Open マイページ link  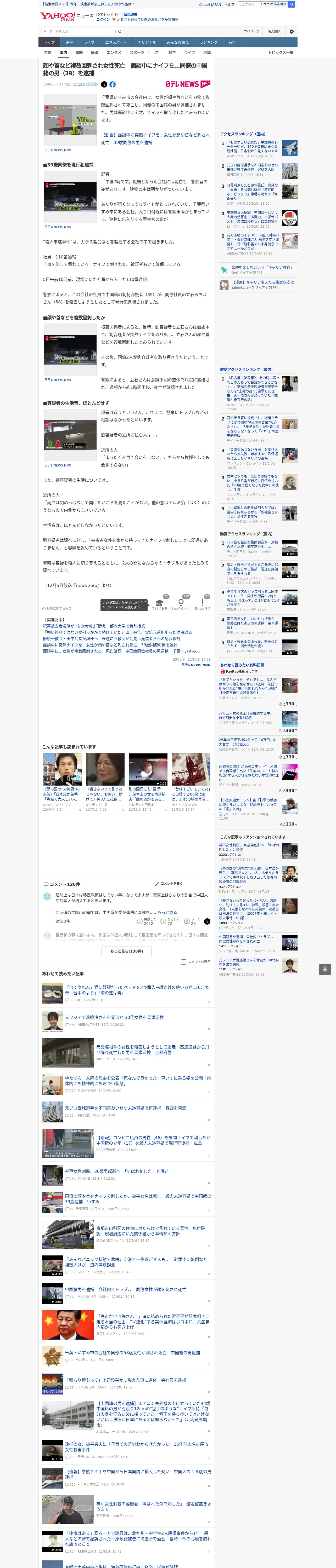point(251,31)
